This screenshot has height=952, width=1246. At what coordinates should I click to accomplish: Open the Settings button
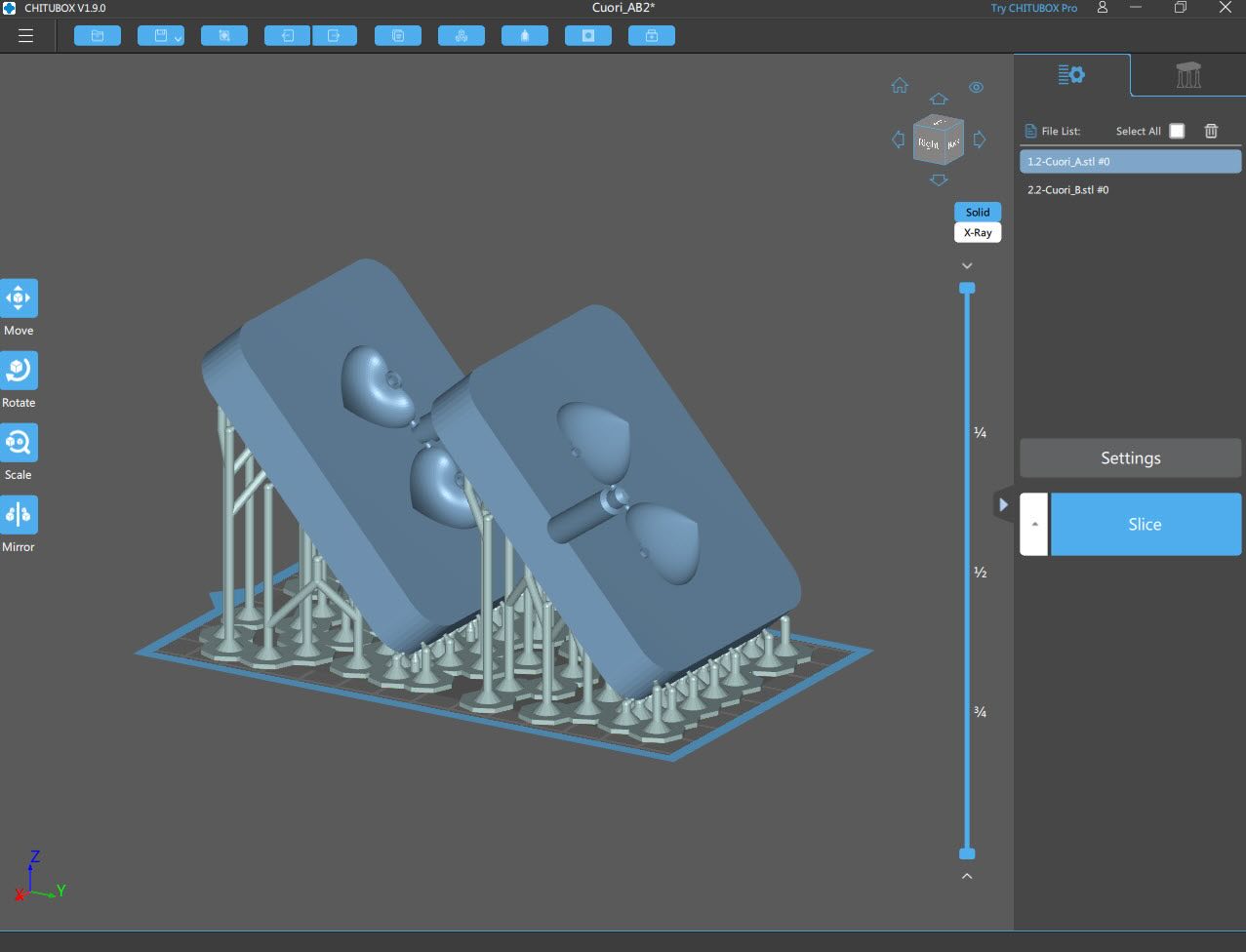1130,457
